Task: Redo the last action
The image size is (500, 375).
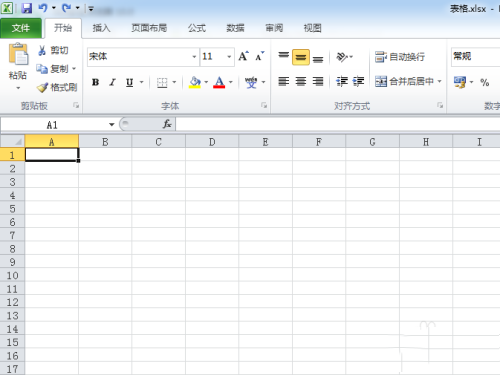Action: pos(66,8)
